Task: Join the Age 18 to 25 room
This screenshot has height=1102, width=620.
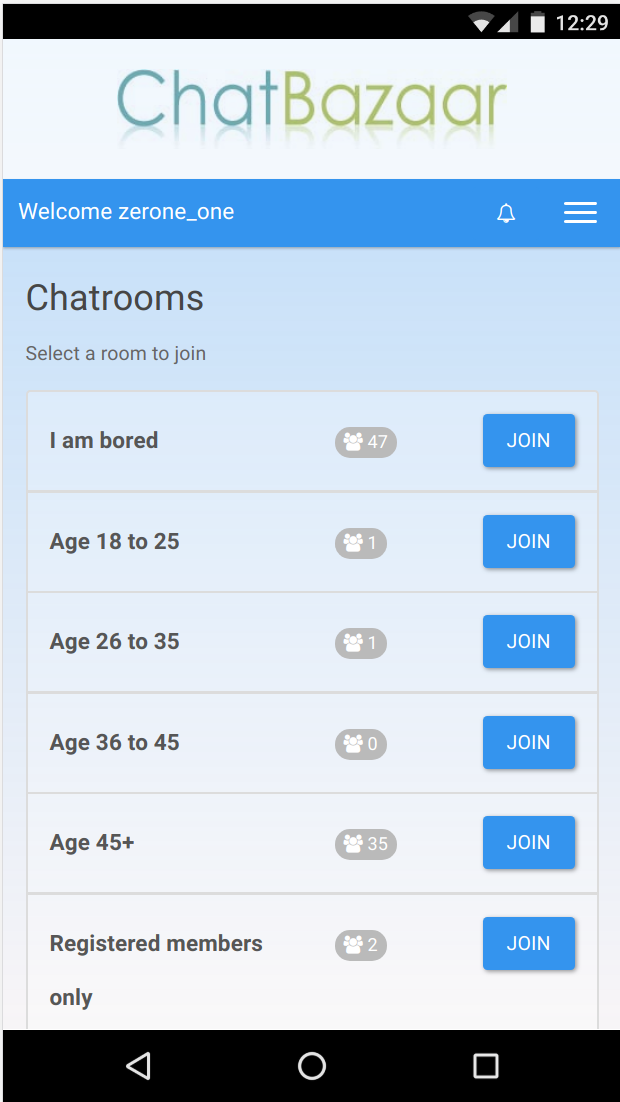Action: (529, 541)
